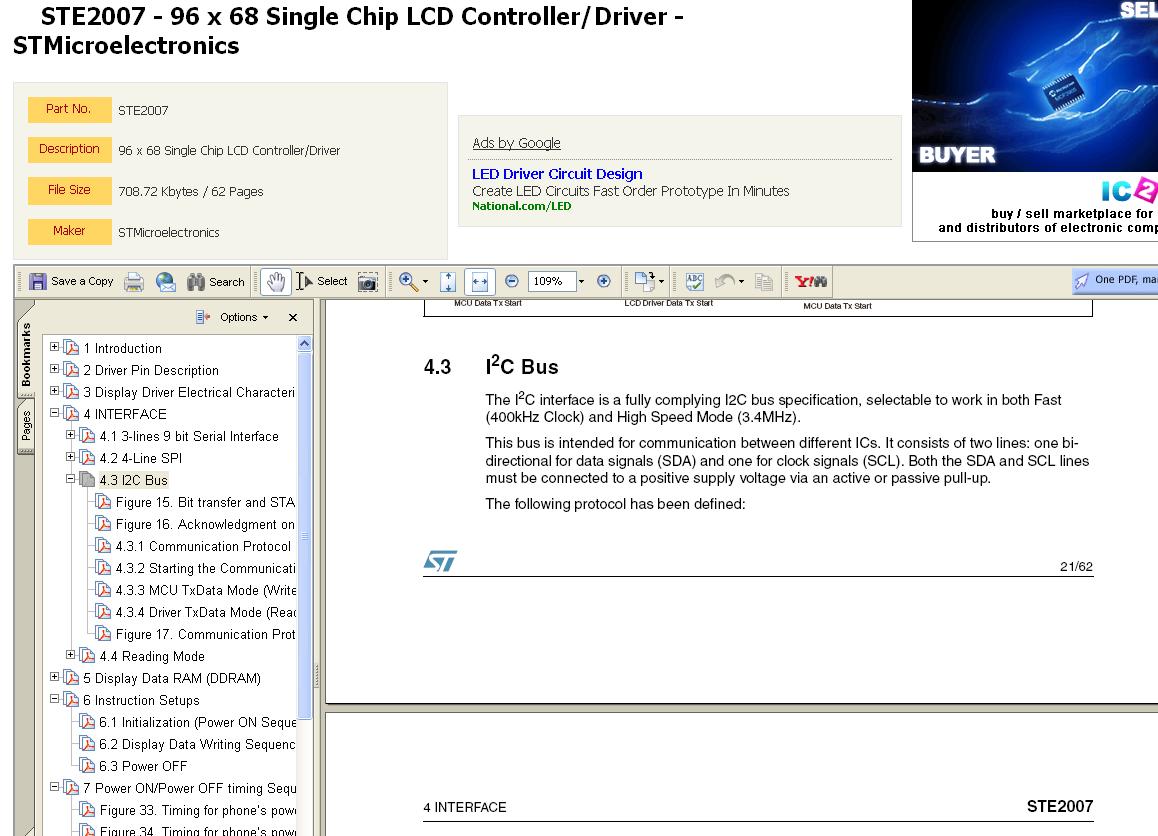Click the zoom in plus button
Screen dimensions: 1158x836
point(603,281)
